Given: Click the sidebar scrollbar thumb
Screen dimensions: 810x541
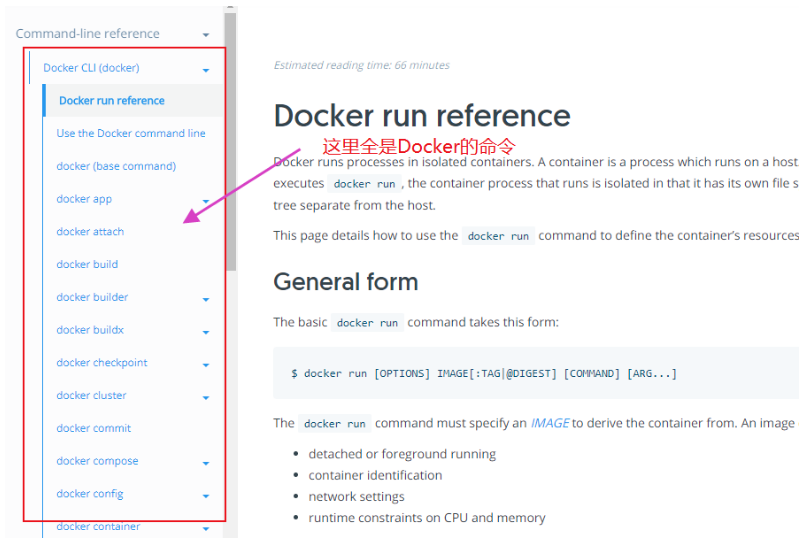Looking at the screenshot, I should 231,141.
